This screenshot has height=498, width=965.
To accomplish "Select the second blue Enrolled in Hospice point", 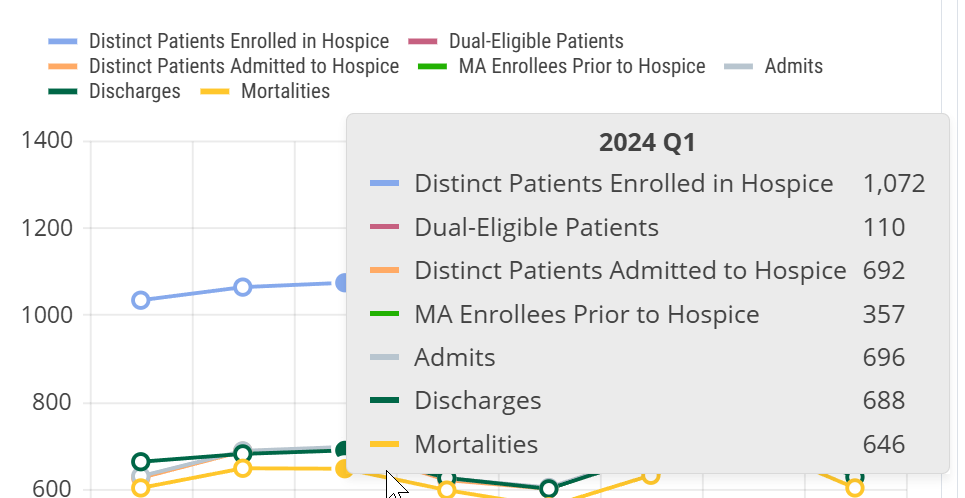I will [242, 287].
